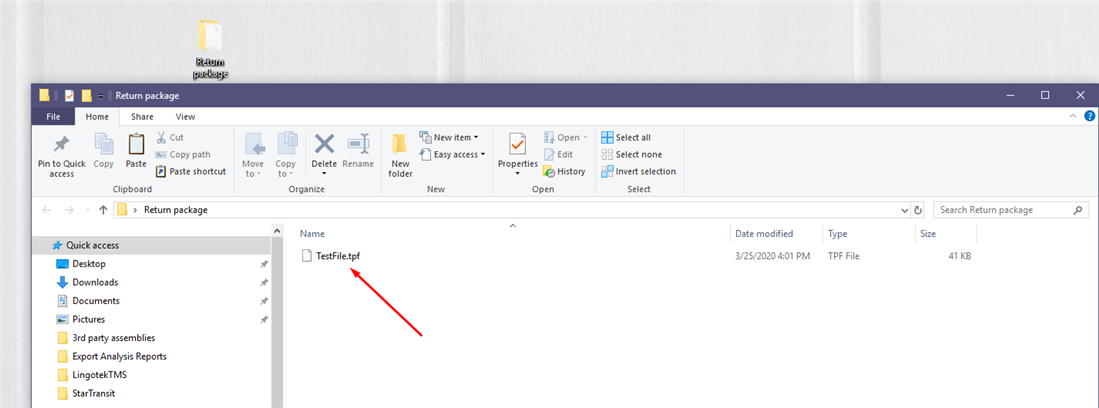The height and width of the screenshot is (408, 1099).
Task: Open the Help question mark icon
Action: click(x=1090, y=116)
